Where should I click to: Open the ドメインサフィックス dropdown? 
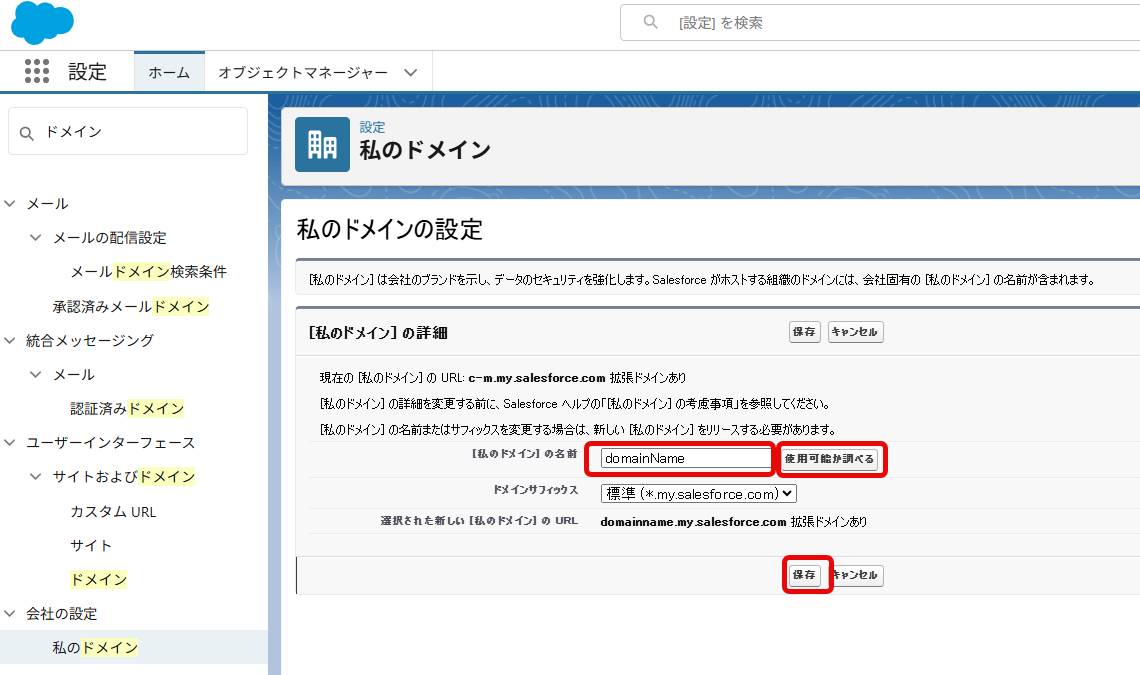[x=699, y=494]
